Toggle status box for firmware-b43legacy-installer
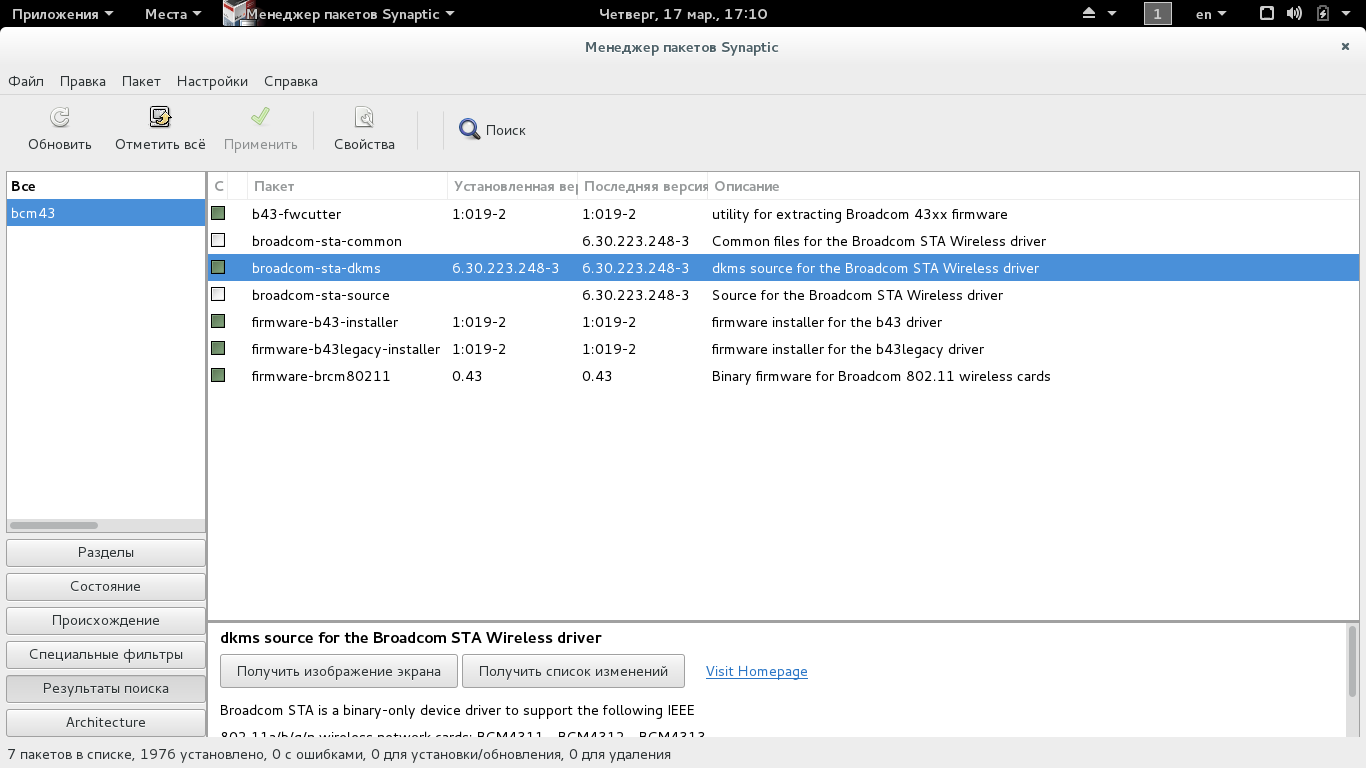 218,349
